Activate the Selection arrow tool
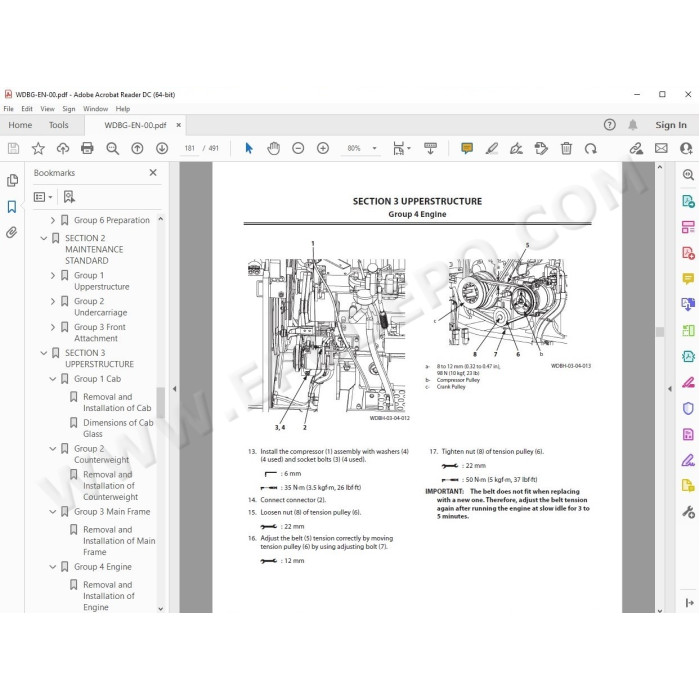700x700 pixels. coord(249,148)
